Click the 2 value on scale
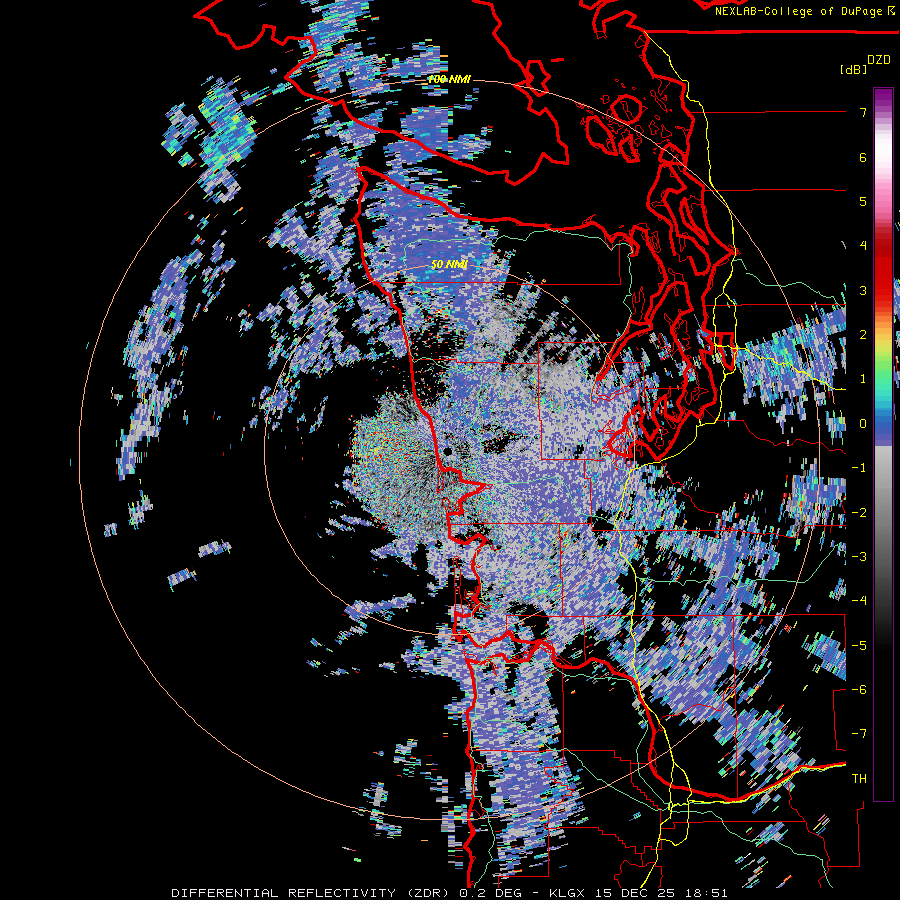This screenshot has width=900, height=900. pos(863,335)
